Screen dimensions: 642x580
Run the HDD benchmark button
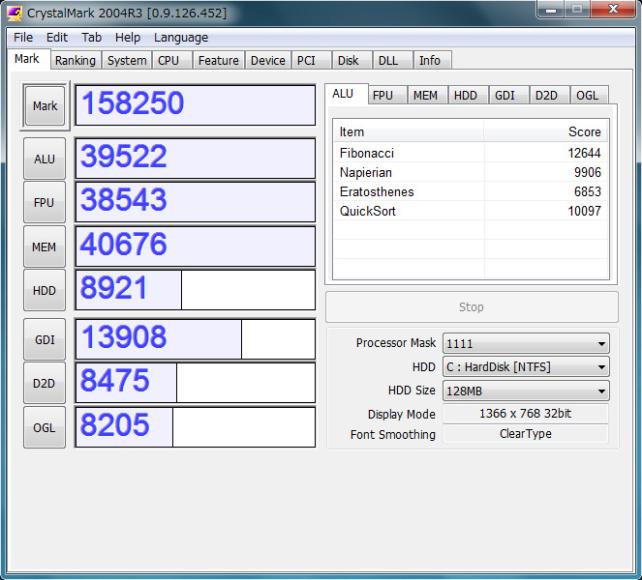(45, 290)
